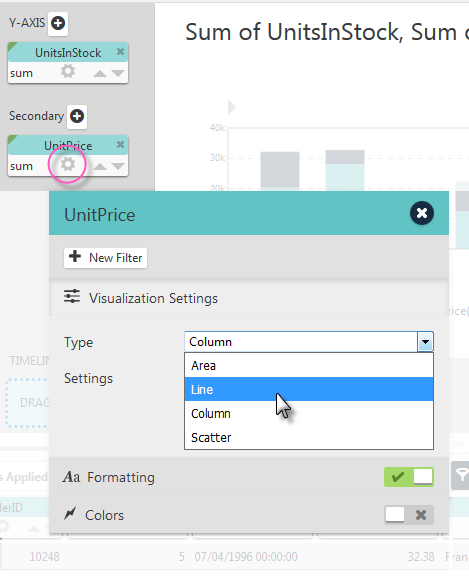469x584 pixels.
Task: Click the New Filter button
Action: pyautogui.click(x=105, y=258)
